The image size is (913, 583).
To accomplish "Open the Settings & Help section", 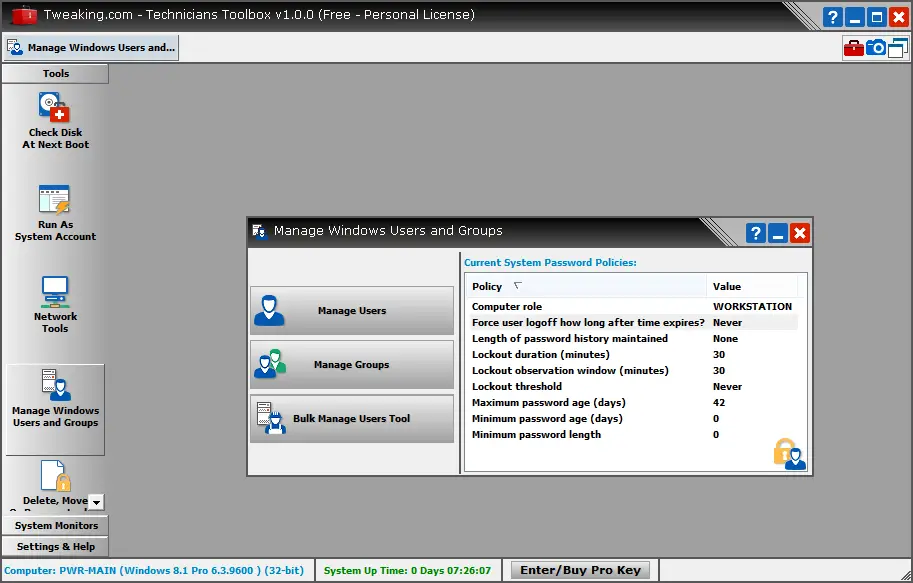I will pyautogui.click(x=55, y=546).
